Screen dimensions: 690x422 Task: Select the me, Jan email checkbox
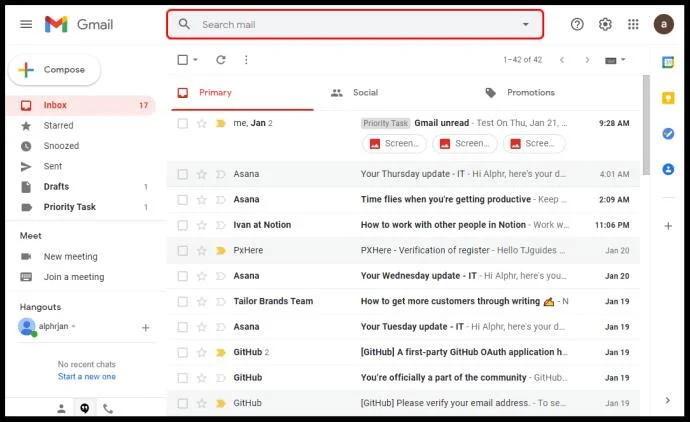pyautogui.click(x=183, y=124)
